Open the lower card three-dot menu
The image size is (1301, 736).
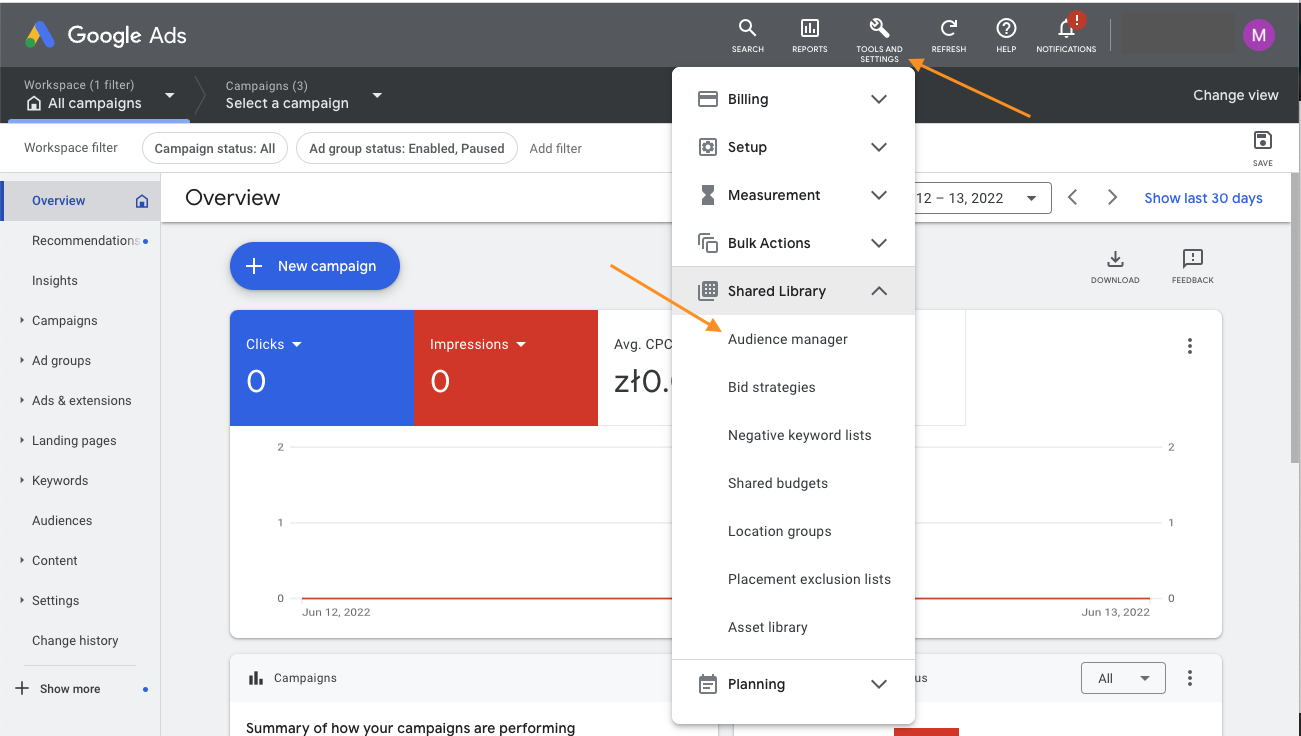tap(1190, 678)
